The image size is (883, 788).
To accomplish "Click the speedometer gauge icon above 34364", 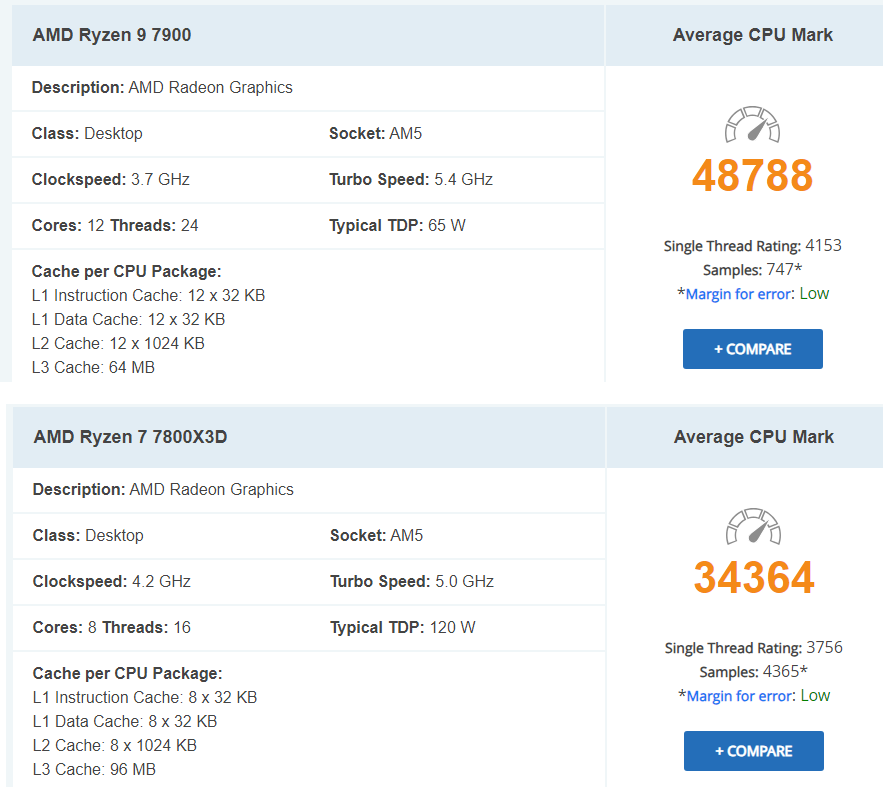I will click(753, 527).
